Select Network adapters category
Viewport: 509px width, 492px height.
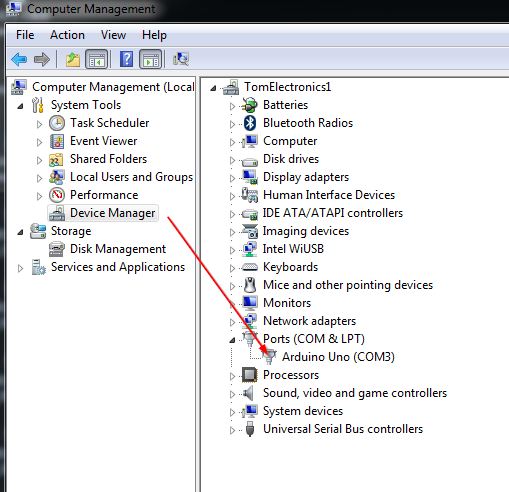point(309,321)
